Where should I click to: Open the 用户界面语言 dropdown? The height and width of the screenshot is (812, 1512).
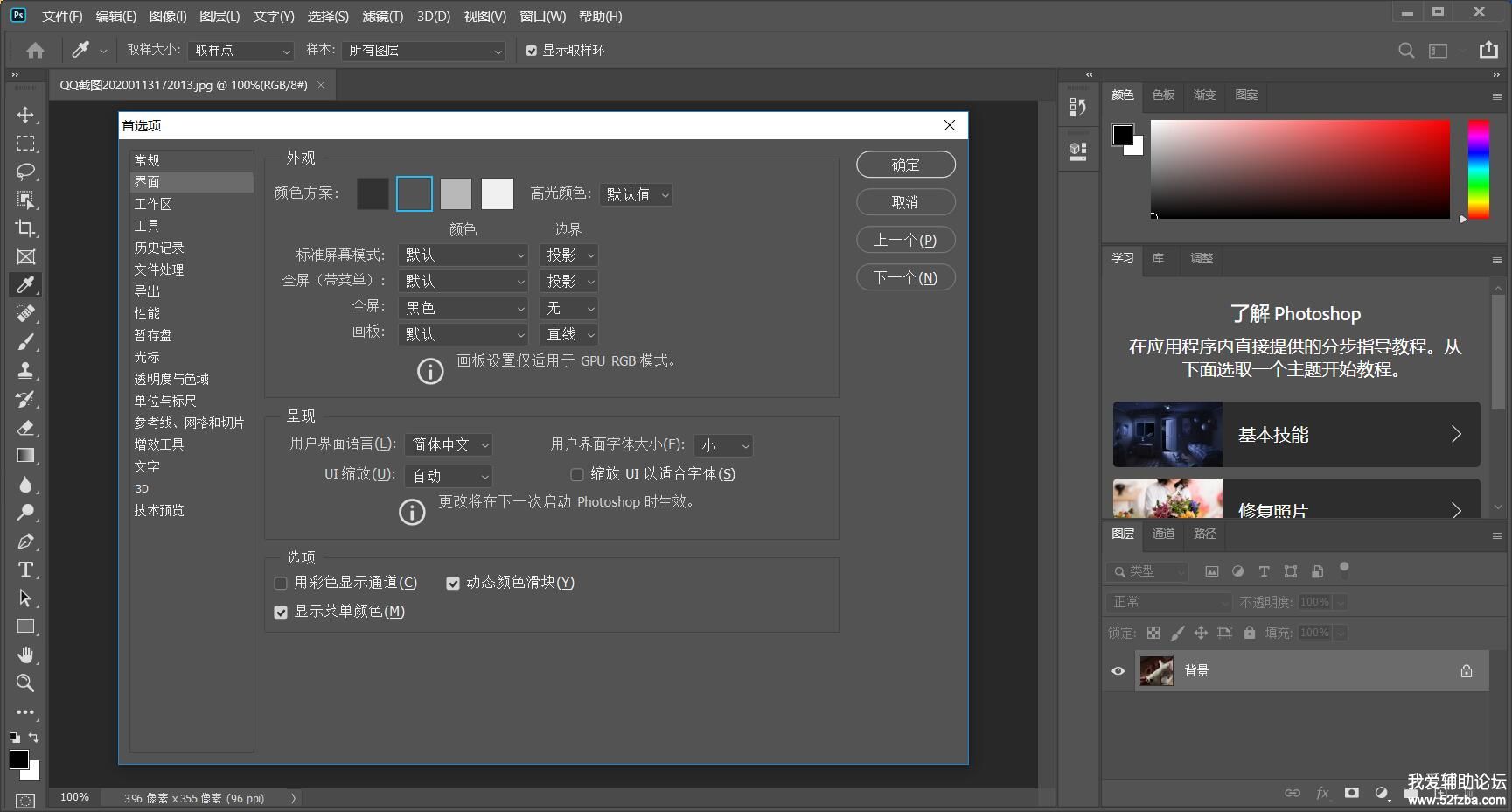(x=448, y=445)
